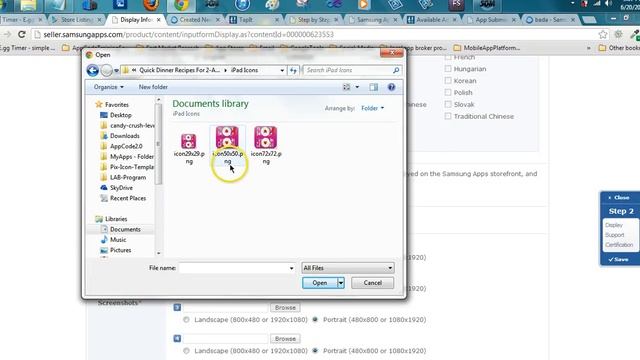Screen dimensions: 640x360
Task: Open dialog Help question mark icon
Action: pos(391,87)
